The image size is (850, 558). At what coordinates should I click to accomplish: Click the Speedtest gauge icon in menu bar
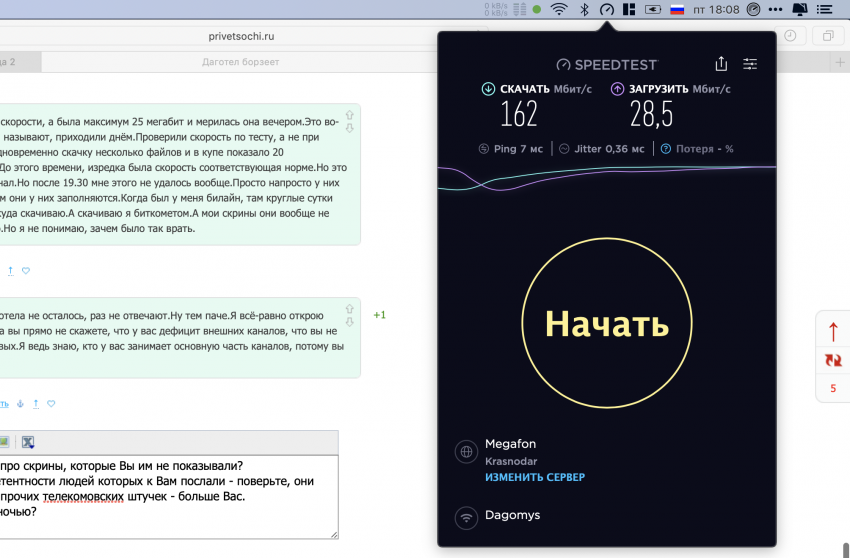[606, 9]
